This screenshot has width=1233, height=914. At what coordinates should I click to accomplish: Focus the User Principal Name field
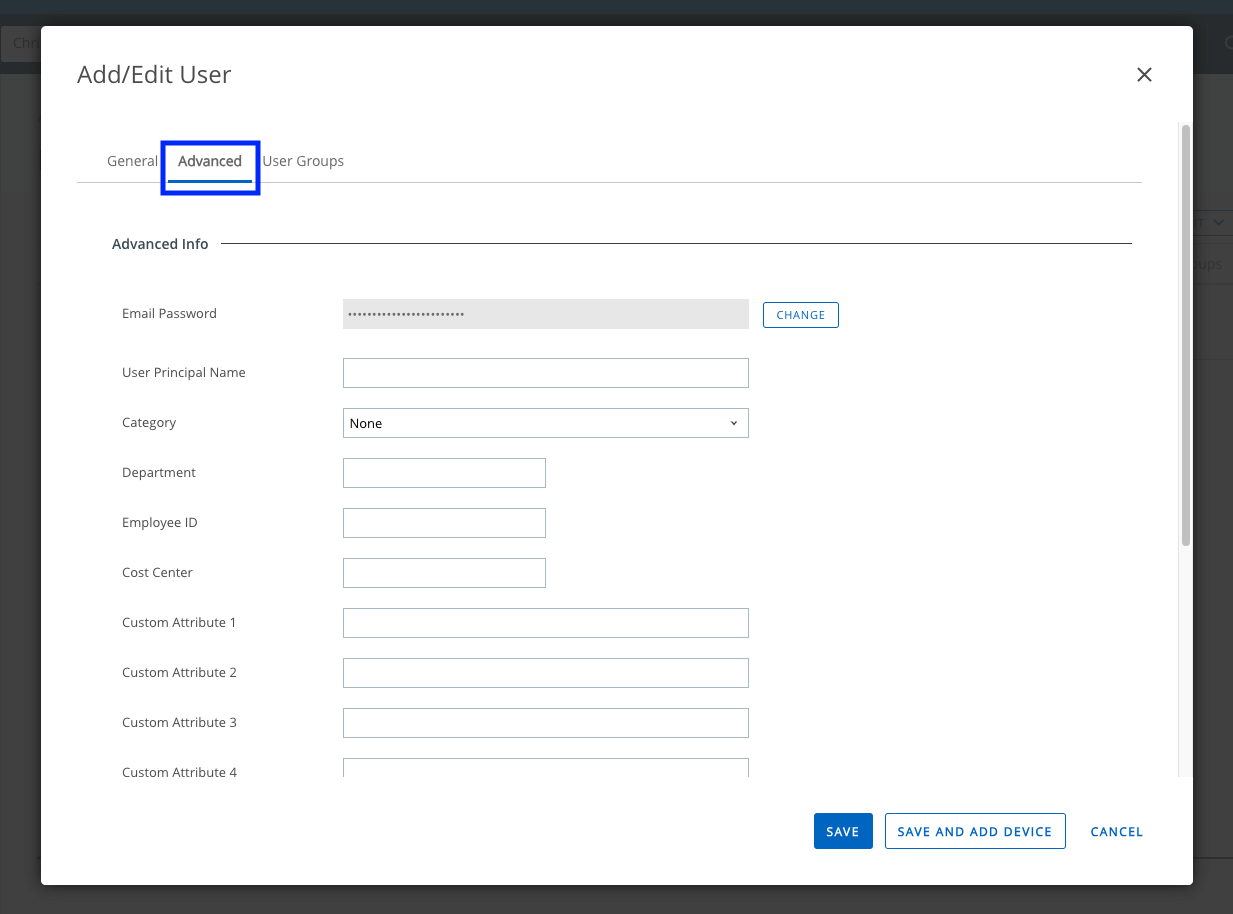[545, 373]
